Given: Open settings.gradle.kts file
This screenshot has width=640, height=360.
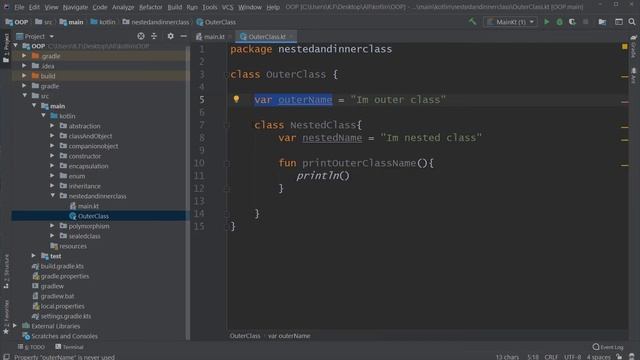Looking at the screenshot, I should pos(66,316).
